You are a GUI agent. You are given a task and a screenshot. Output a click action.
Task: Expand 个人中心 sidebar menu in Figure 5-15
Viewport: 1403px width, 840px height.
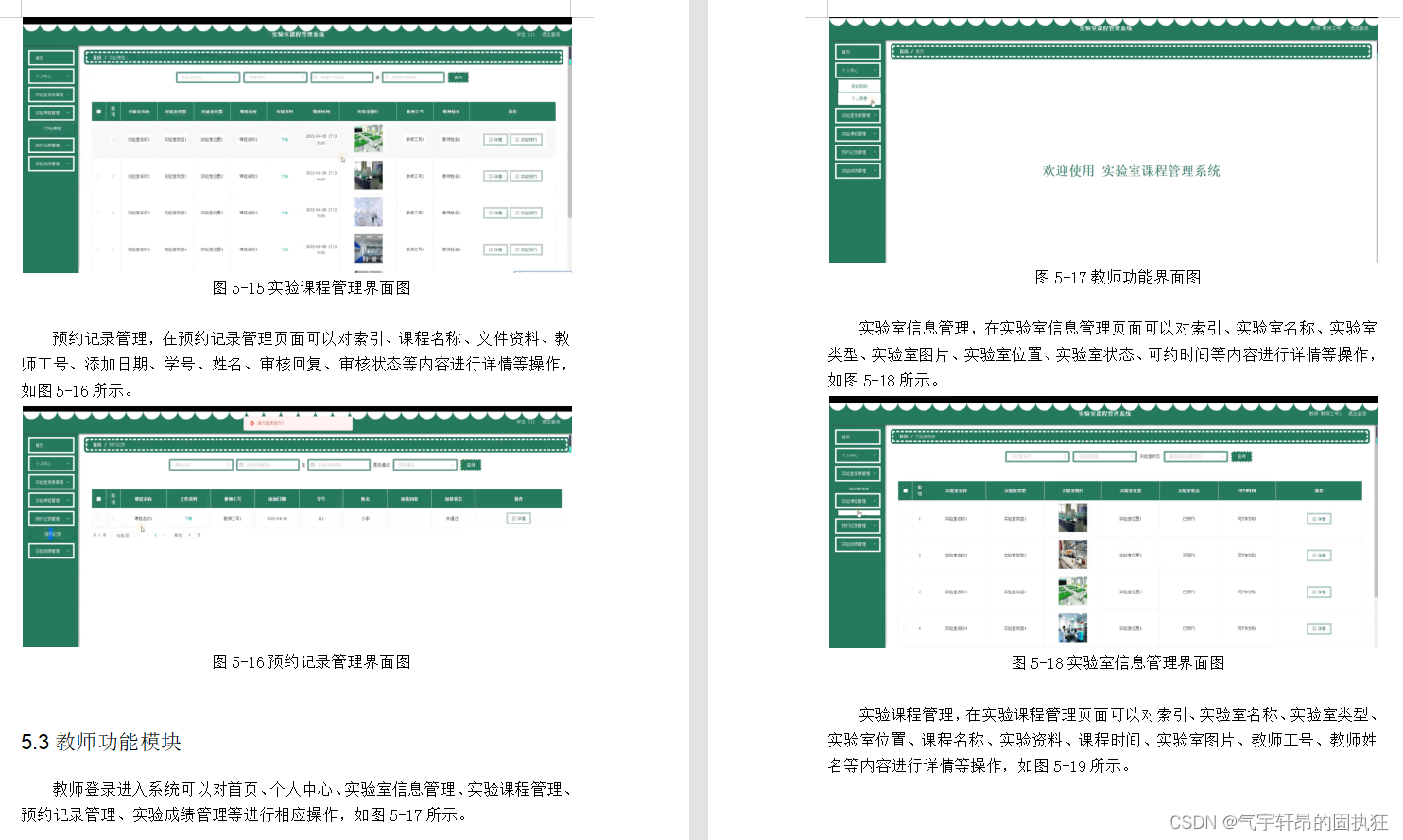click(51, 76)
